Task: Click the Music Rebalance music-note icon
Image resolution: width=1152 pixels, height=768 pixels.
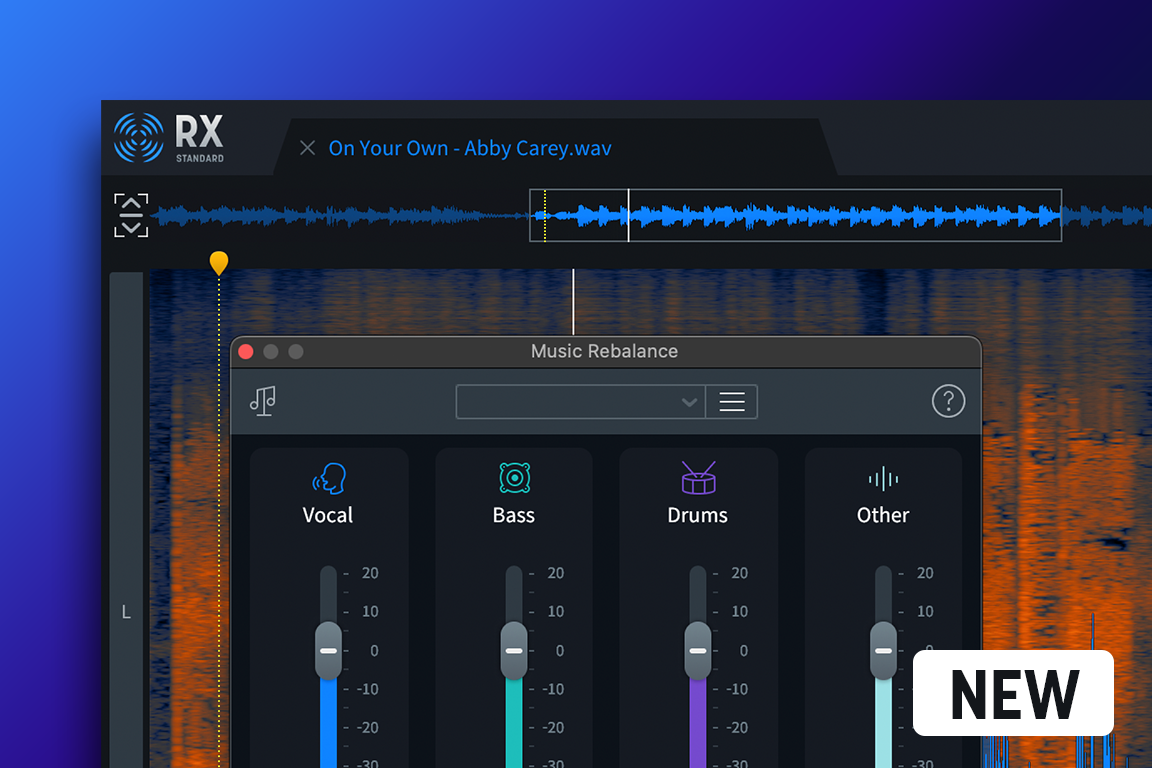Action: point(263,401)
